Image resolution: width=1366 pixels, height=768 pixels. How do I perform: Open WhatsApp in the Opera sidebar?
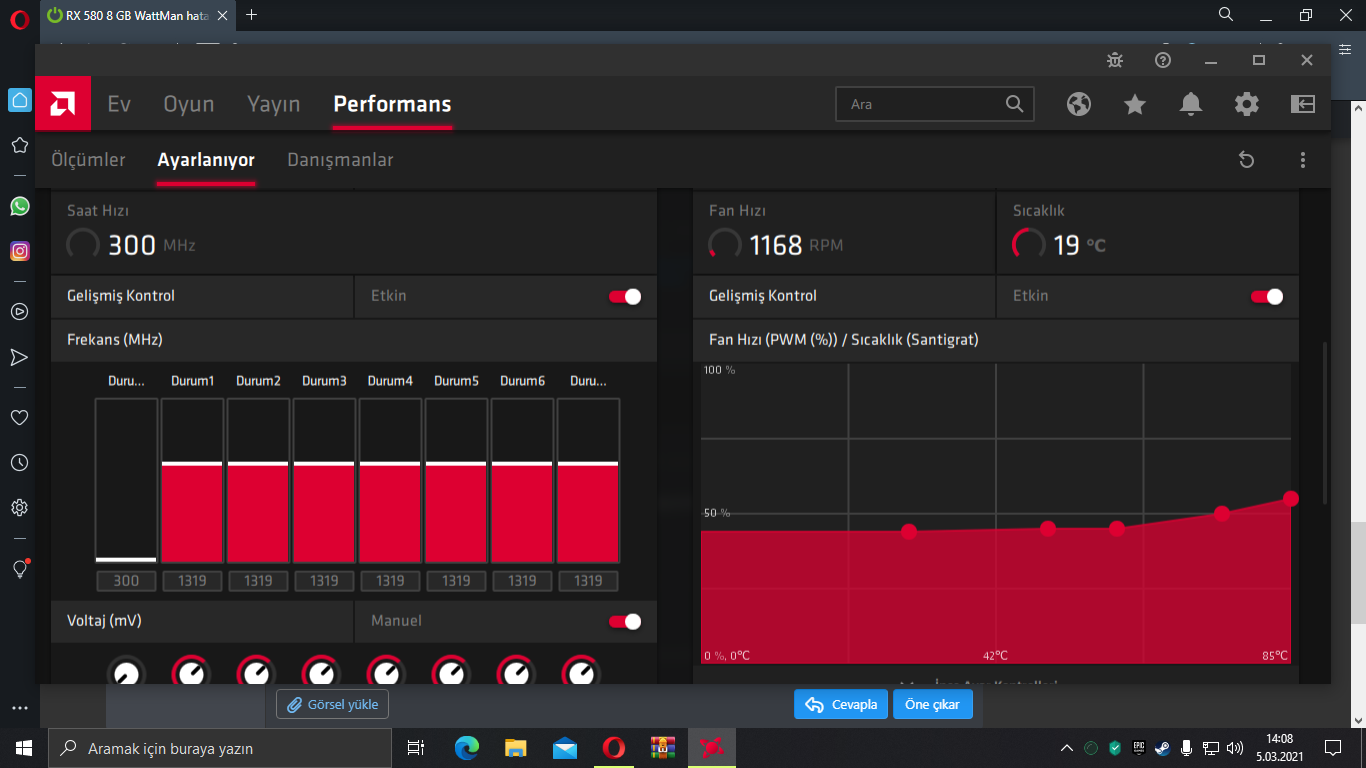click(x=19, y=206)
